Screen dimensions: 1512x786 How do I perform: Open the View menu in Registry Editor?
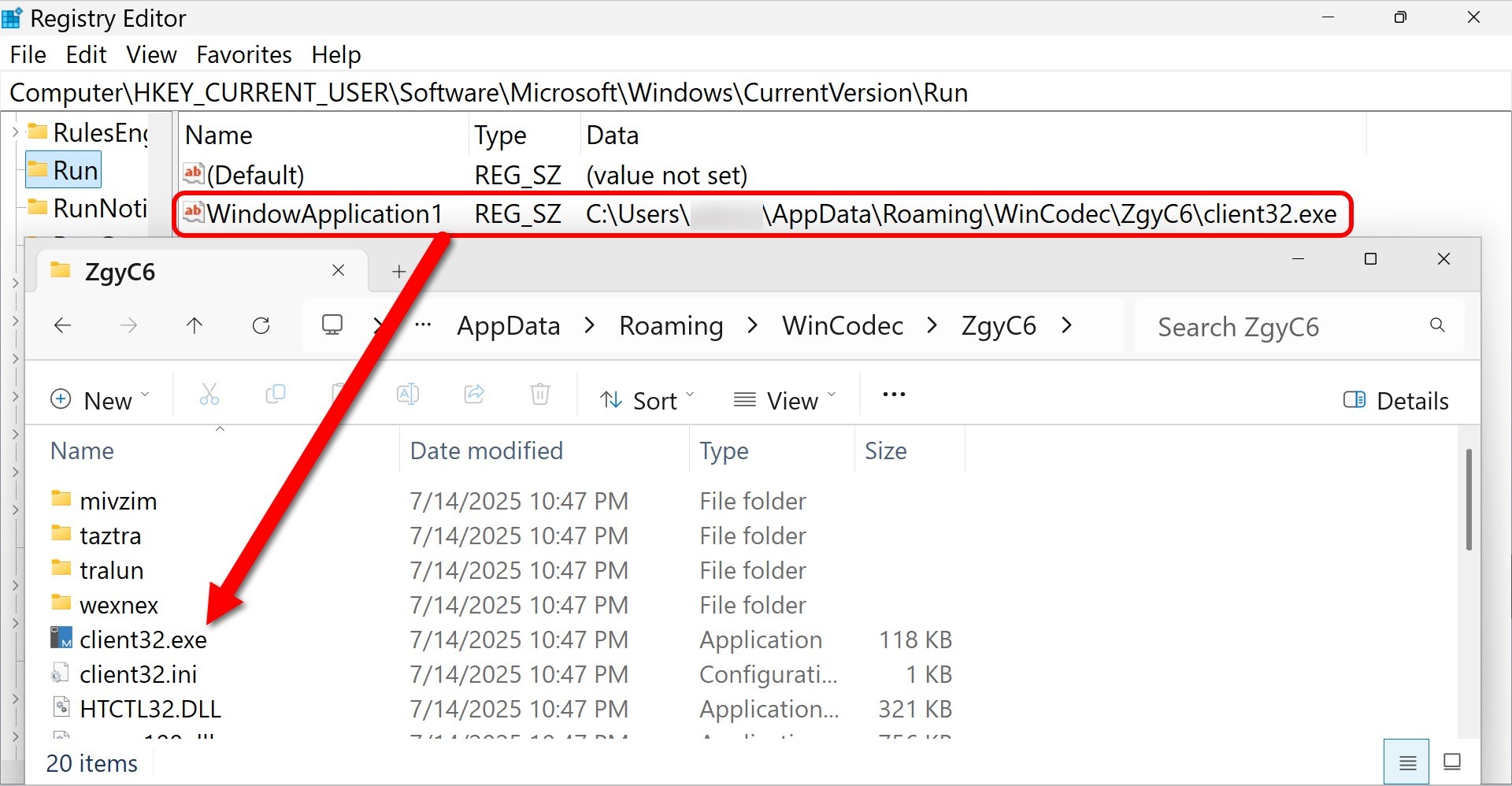[x=151, y=54]
